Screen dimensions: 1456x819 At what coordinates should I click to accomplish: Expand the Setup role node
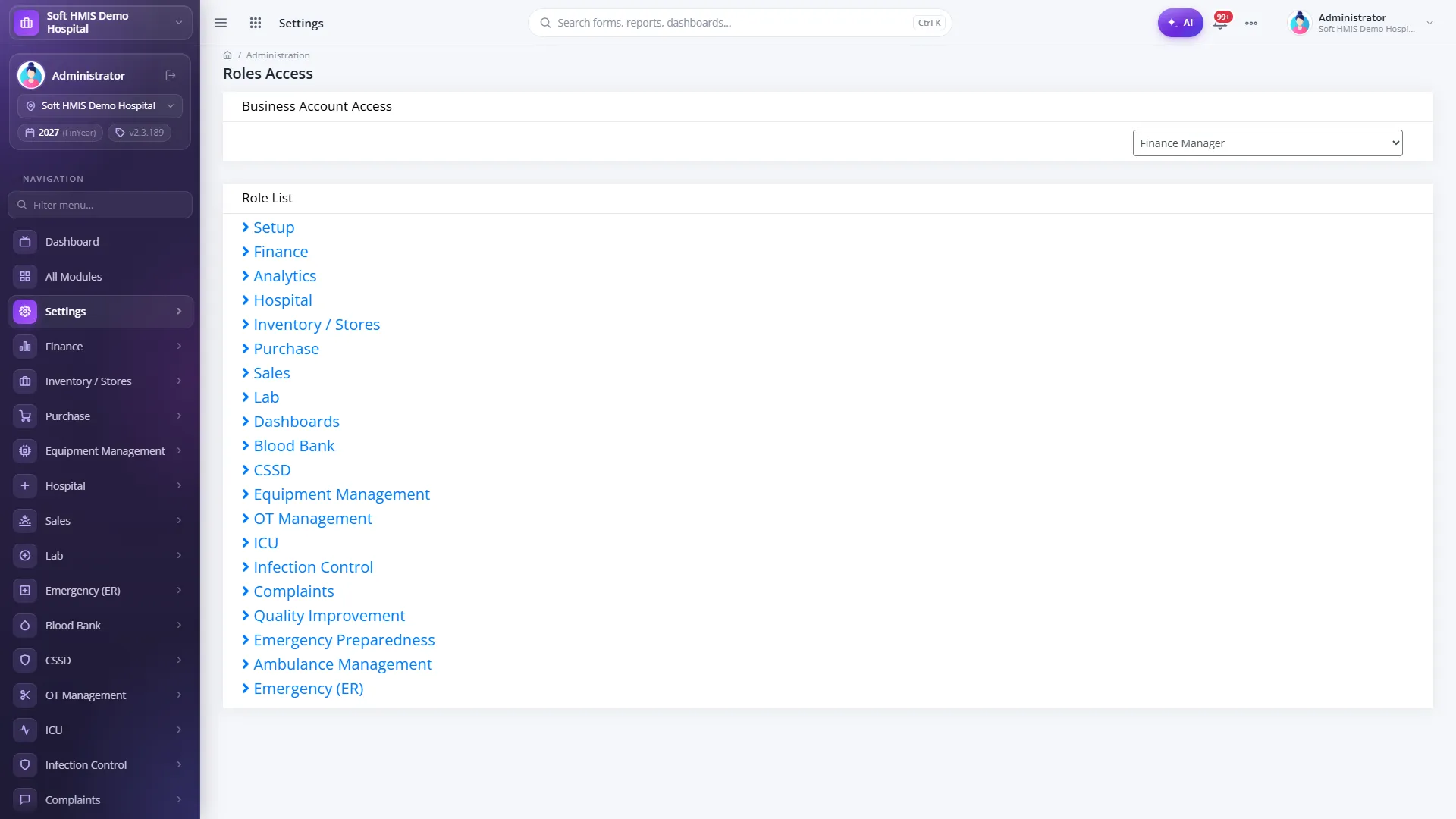click(x=246, y=227)
